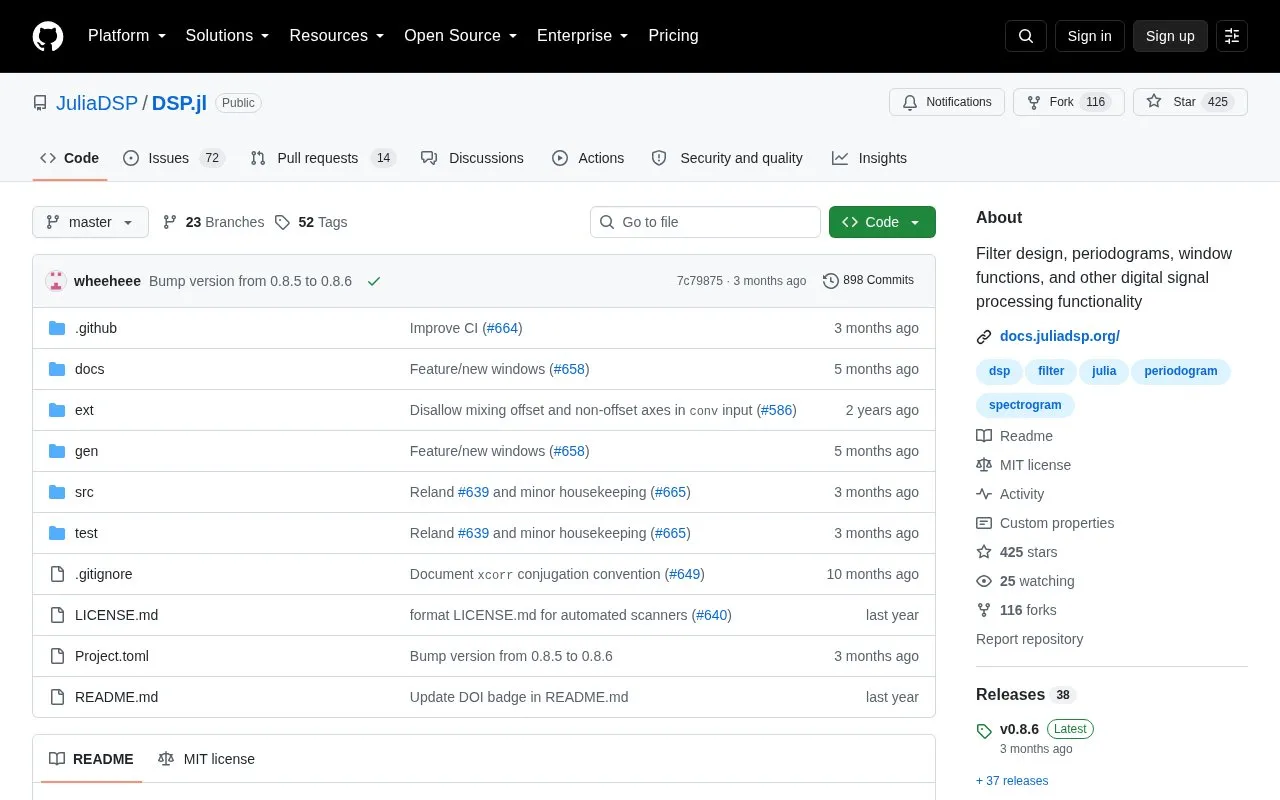The height and width of the screenshot is (800, 1280).
Task: Click the Activity pulse icon
Action: [984, 494]
